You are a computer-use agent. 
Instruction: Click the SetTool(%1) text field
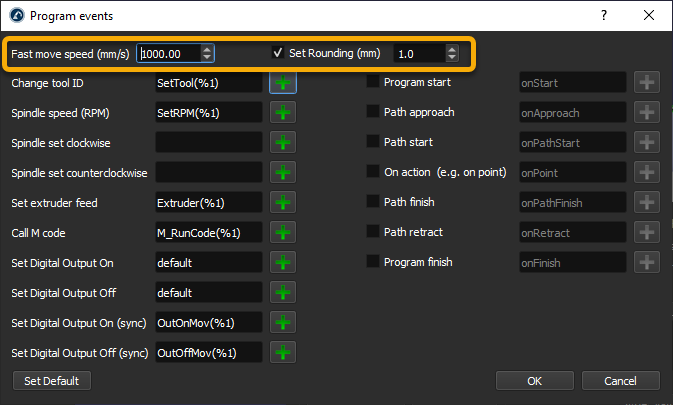coord(208,83)
